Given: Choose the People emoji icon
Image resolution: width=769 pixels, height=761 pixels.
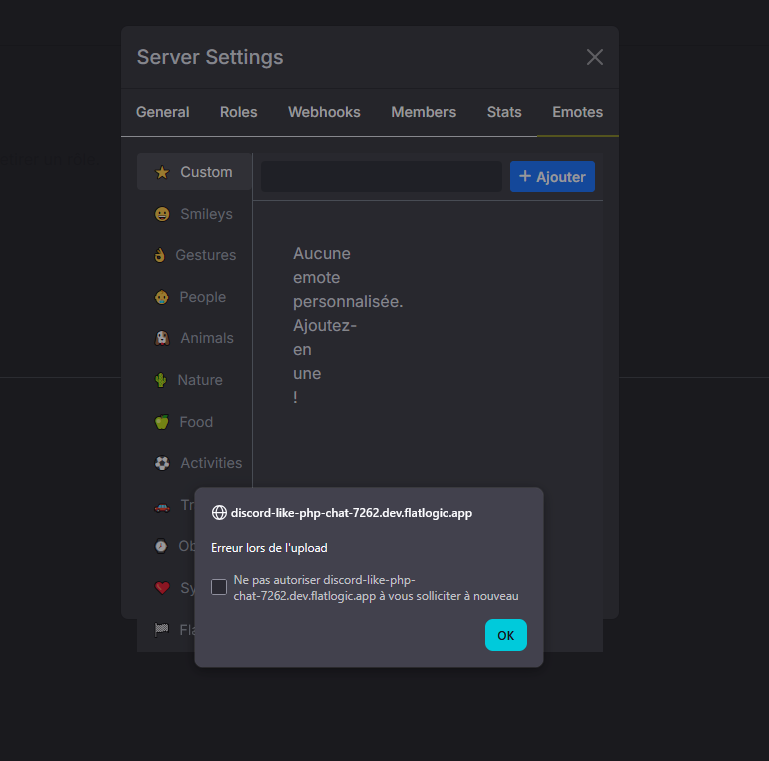Looking at the screenshot, I should (162, 297).
